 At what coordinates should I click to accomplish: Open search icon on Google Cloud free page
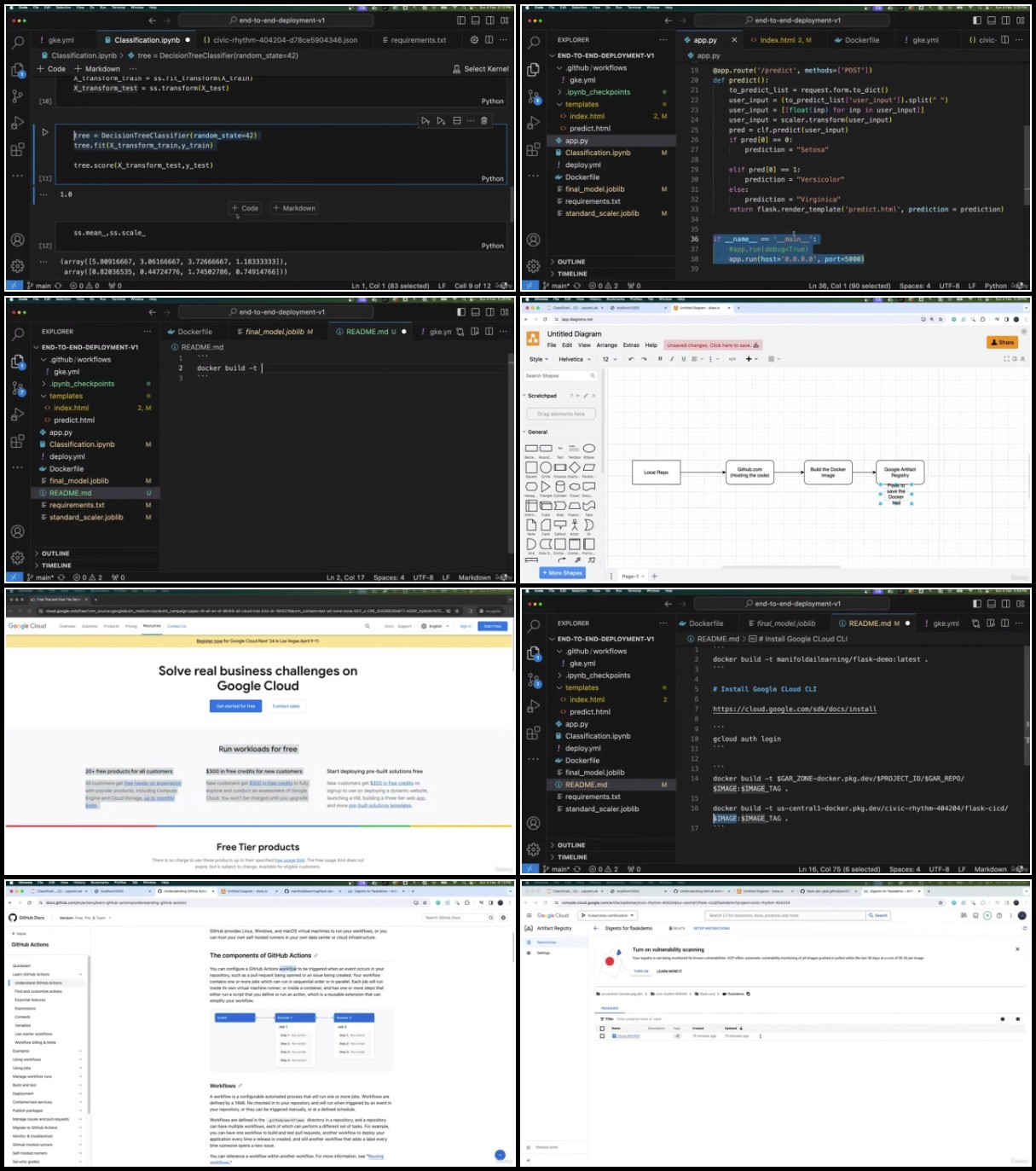(x=368, y=626)
